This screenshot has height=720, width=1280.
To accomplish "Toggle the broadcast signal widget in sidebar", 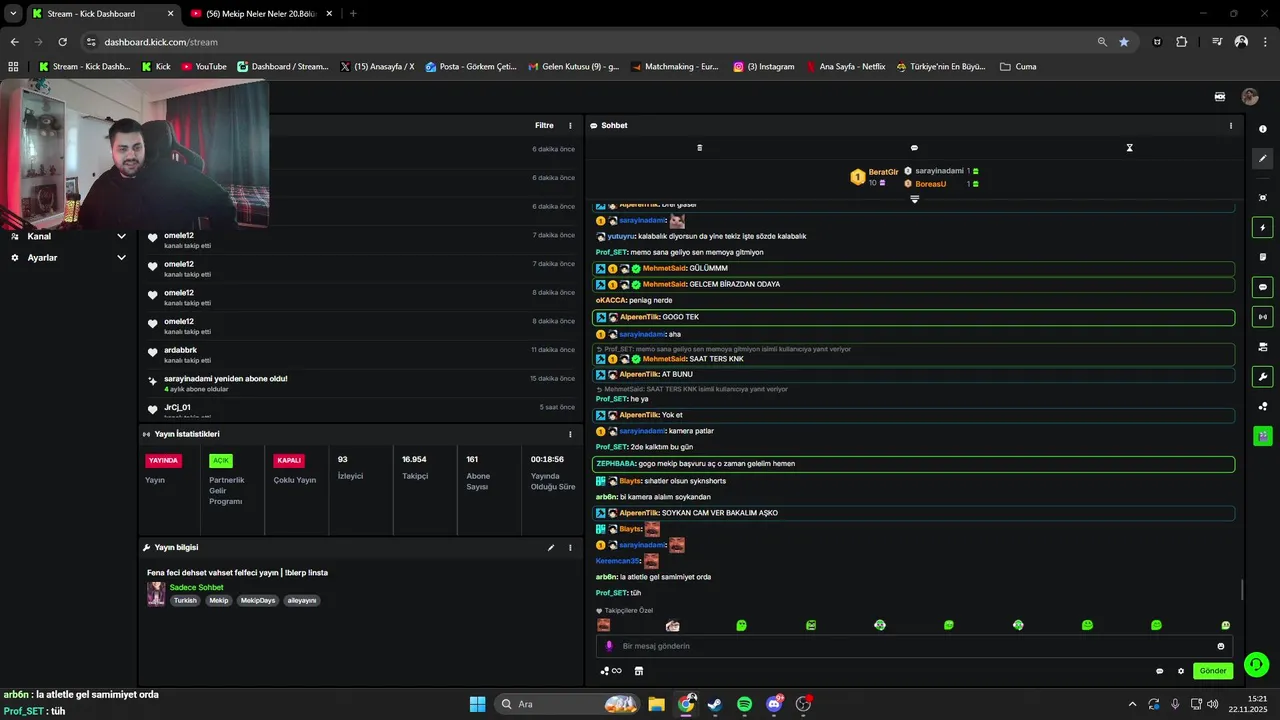I will pos(1263,317).
